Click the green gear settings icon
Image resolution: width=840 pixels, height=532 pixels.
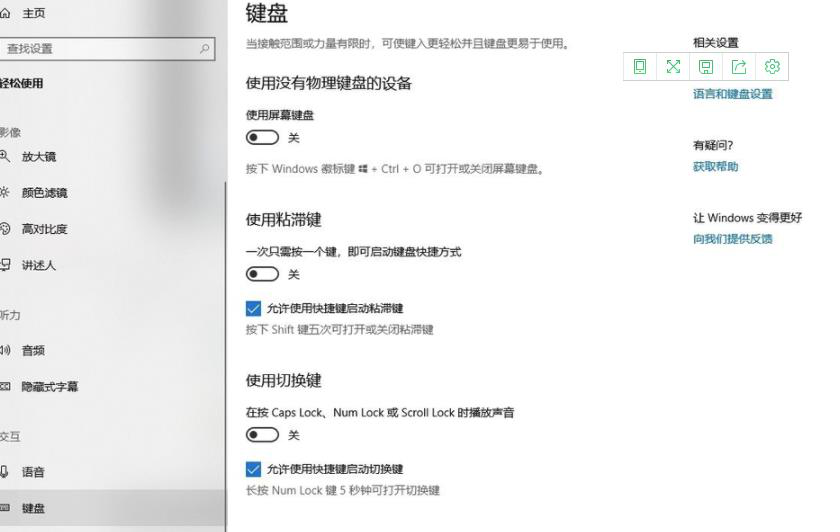[772, 66]
